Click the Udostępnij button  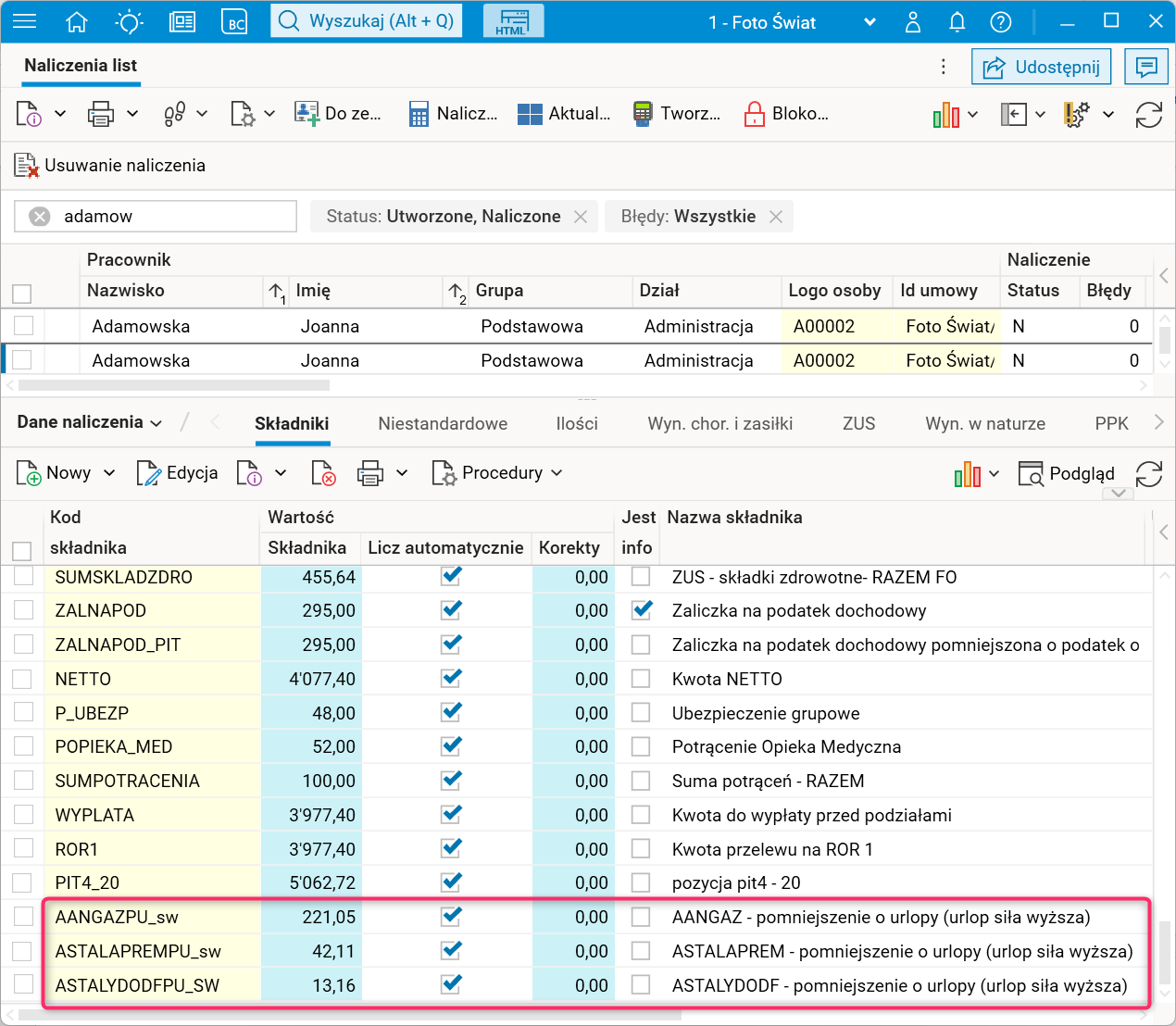[x=1042, y=67]
